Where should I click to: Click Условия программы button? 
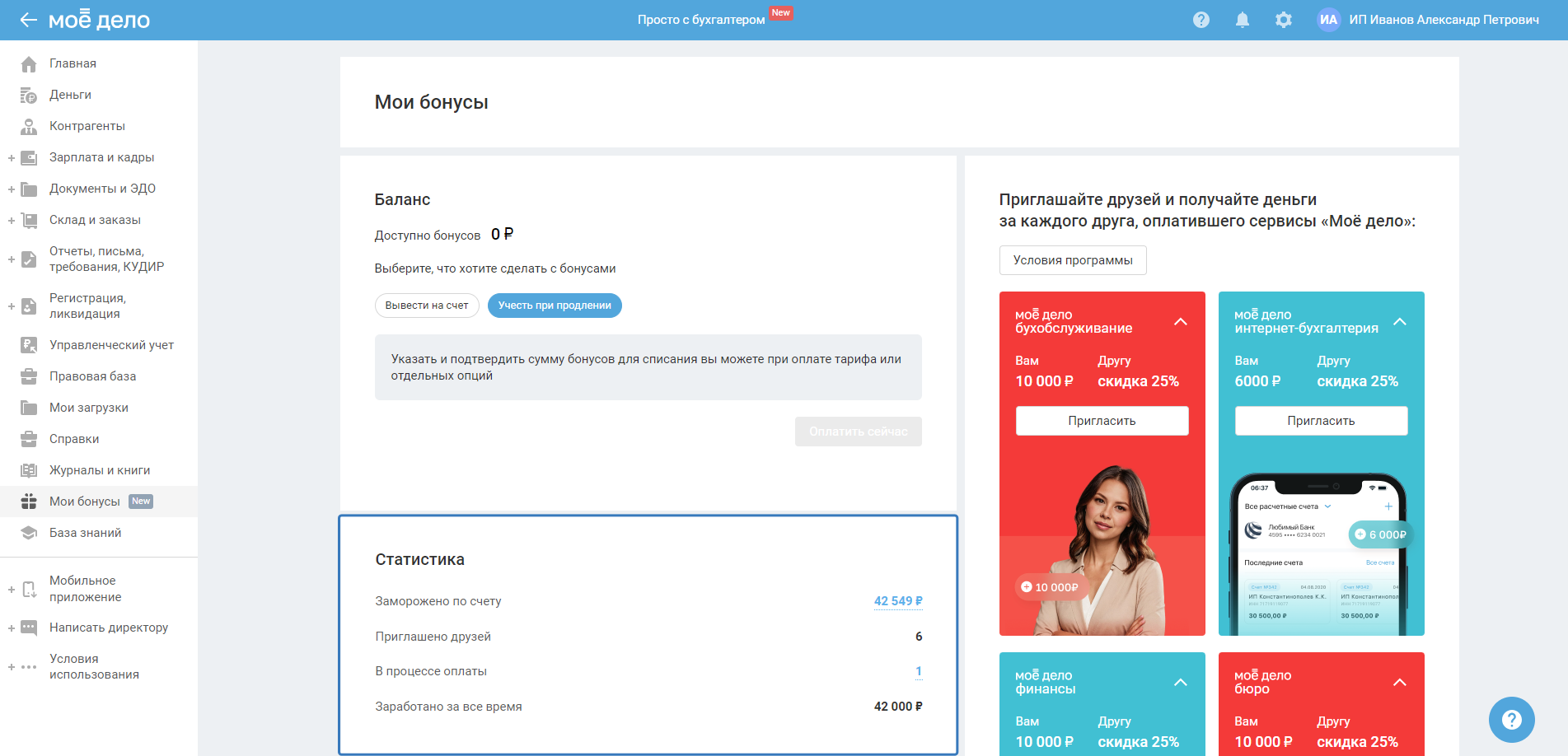[x=1073, y=260]
